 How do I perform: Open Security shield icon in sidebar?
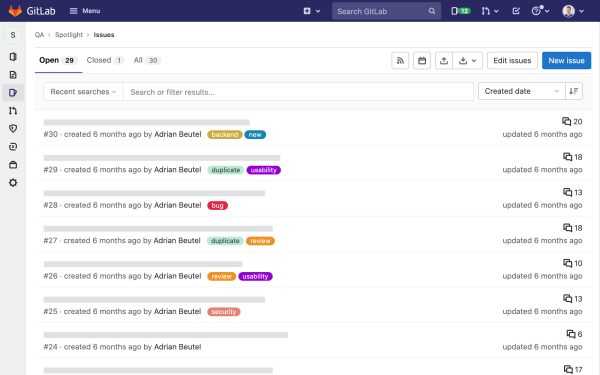[13, 129]
